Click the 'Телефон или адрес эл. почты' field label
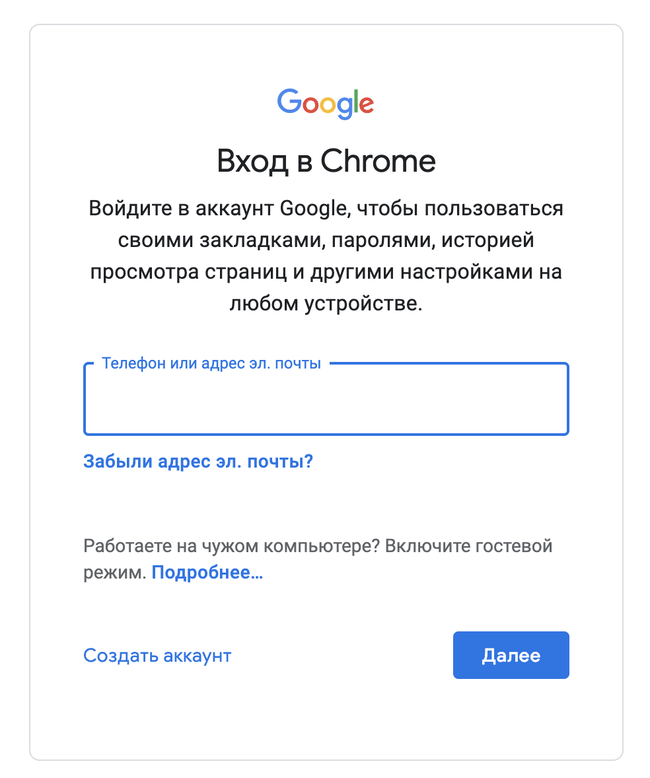This screenshot has width=650, height=778. (x=211, y=364)
